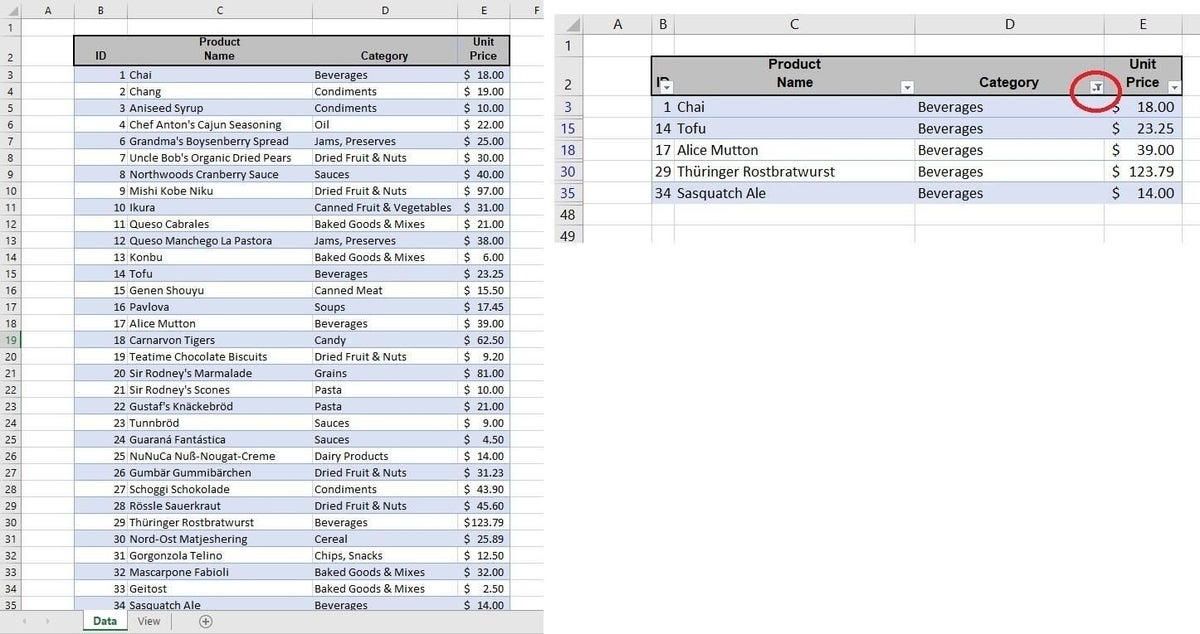Click the New Sheet plus icon
The height and width of the screenshot is (634, 1200).
tap(206, 622)
